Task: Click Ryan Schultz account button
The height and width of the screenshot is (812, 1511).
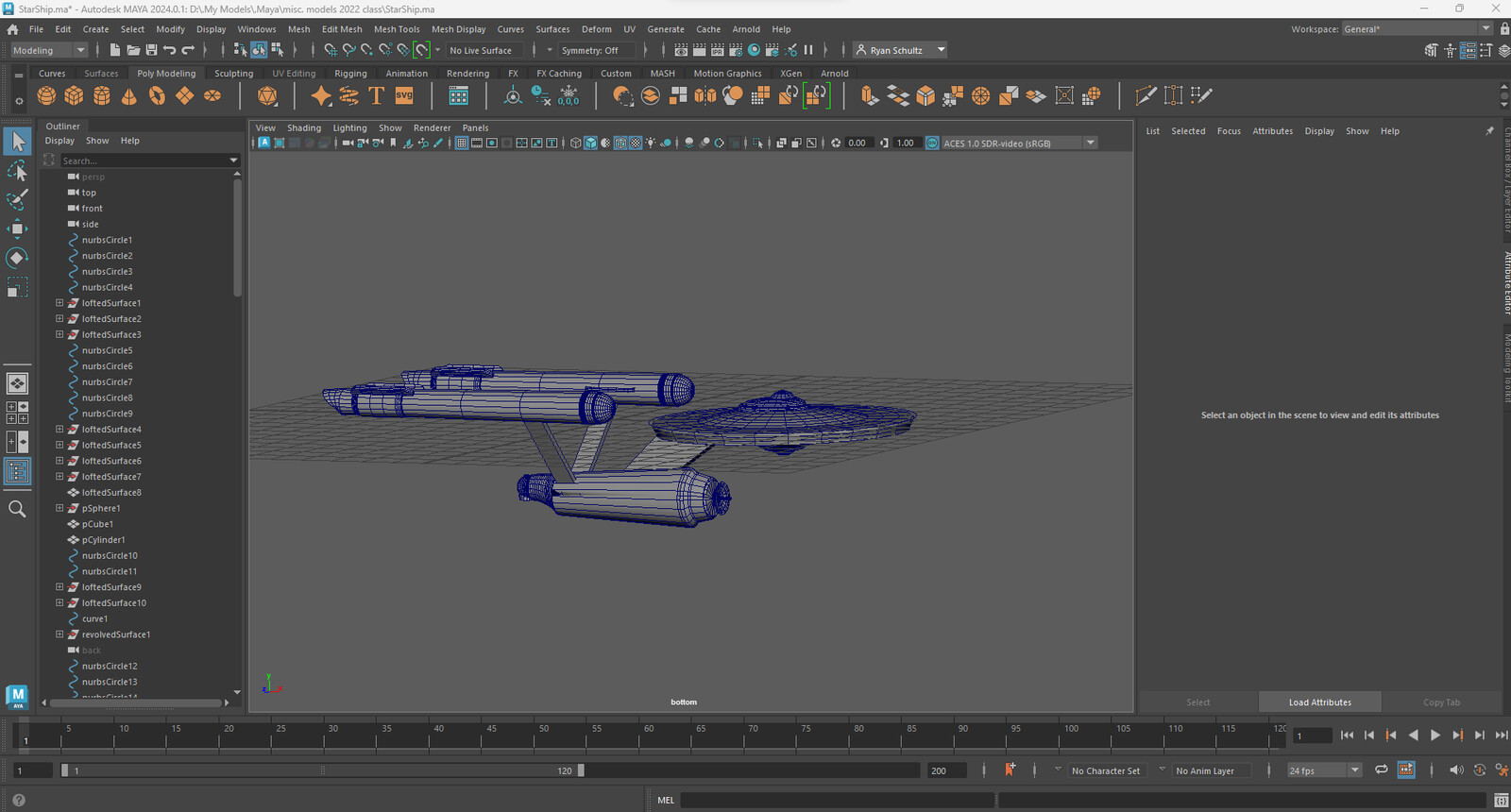Action: pyautogui.click(x=899, y=50)
